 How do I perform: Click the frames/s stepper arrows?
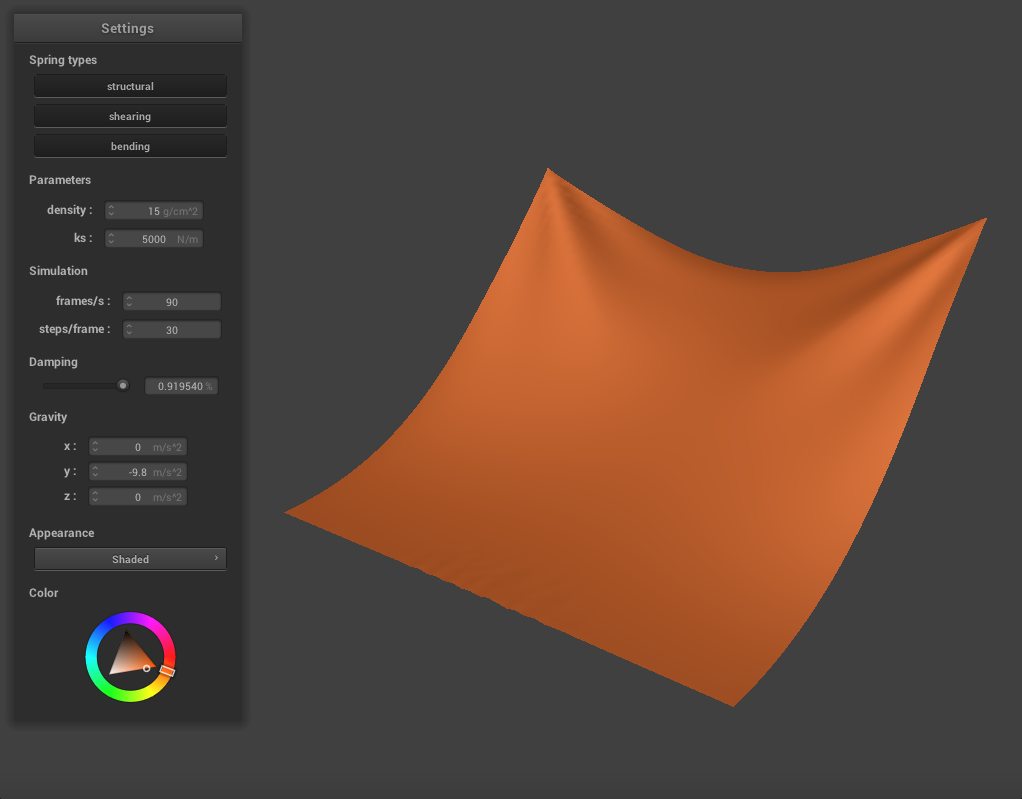click(x=129, y=301)
